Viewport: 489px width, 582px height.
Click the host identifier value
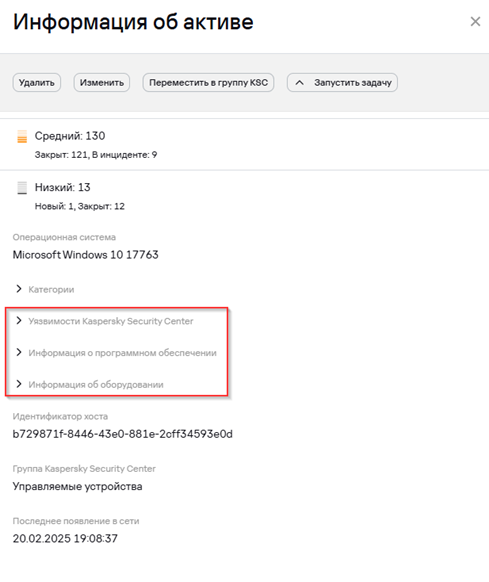tap(123, 434)
